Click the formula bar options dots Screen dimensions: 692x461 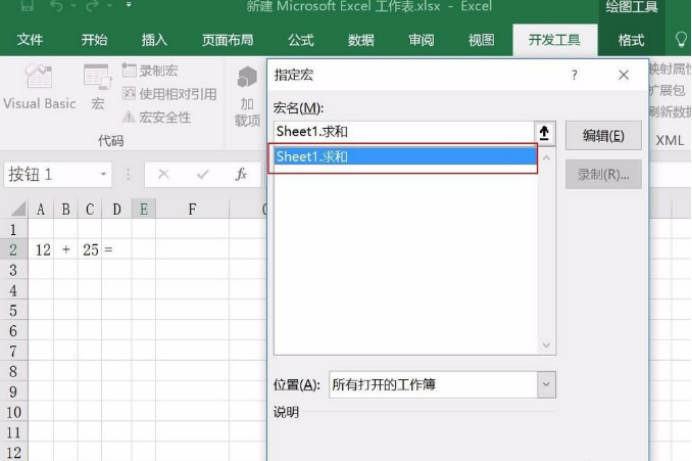[x=128, y=175]
